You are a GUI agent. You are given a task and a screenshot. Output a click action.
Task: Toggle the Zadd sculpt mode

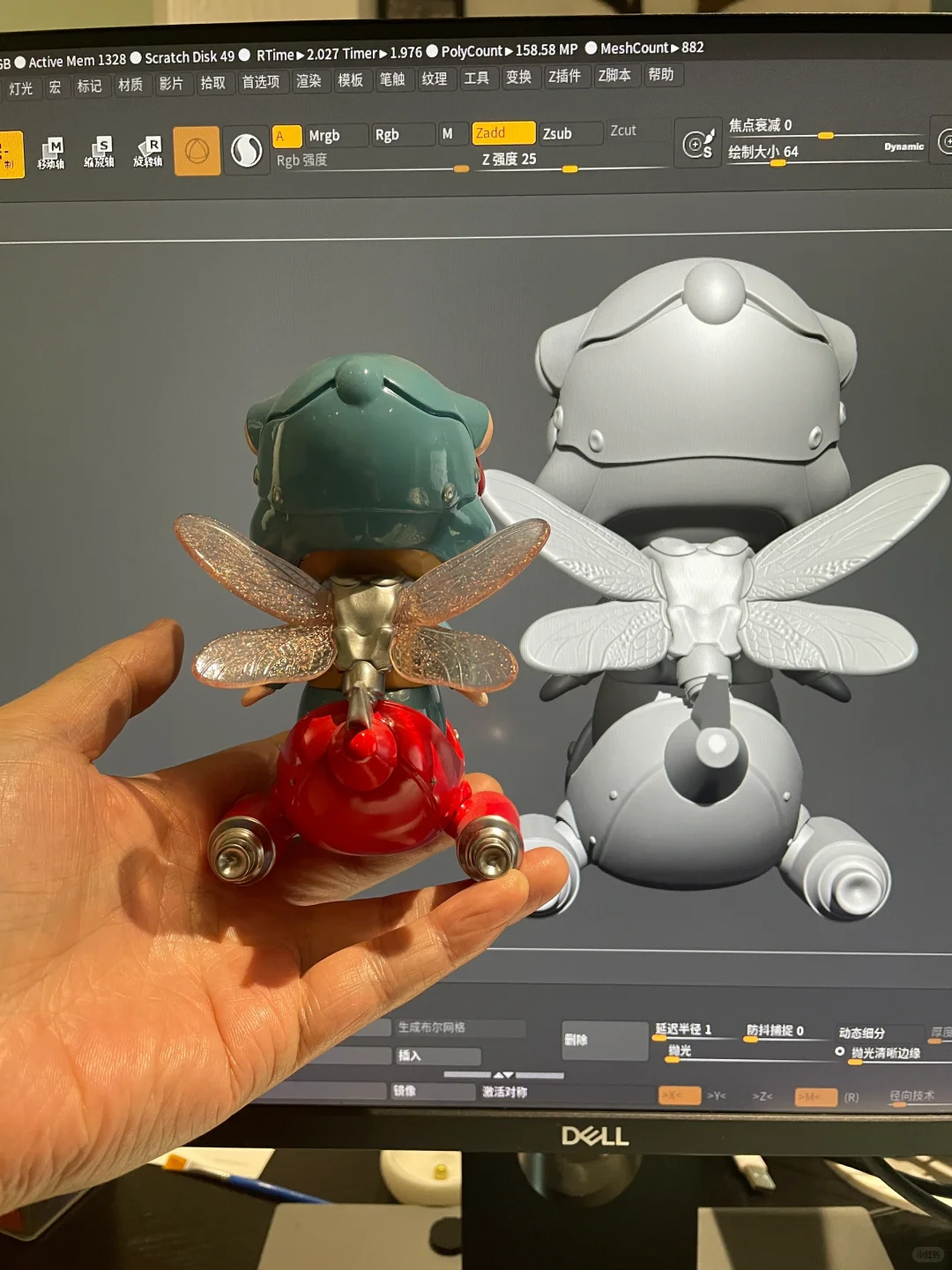coord(503,132)
